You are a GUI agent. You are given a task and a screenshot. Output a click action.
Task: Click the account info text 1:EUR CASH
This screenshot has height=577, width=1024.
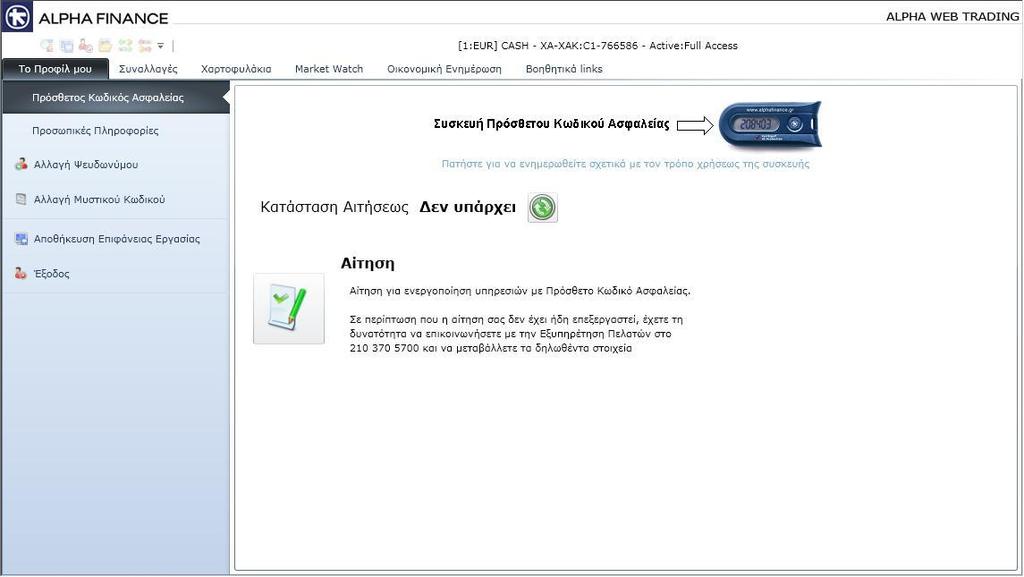point(598,46)
